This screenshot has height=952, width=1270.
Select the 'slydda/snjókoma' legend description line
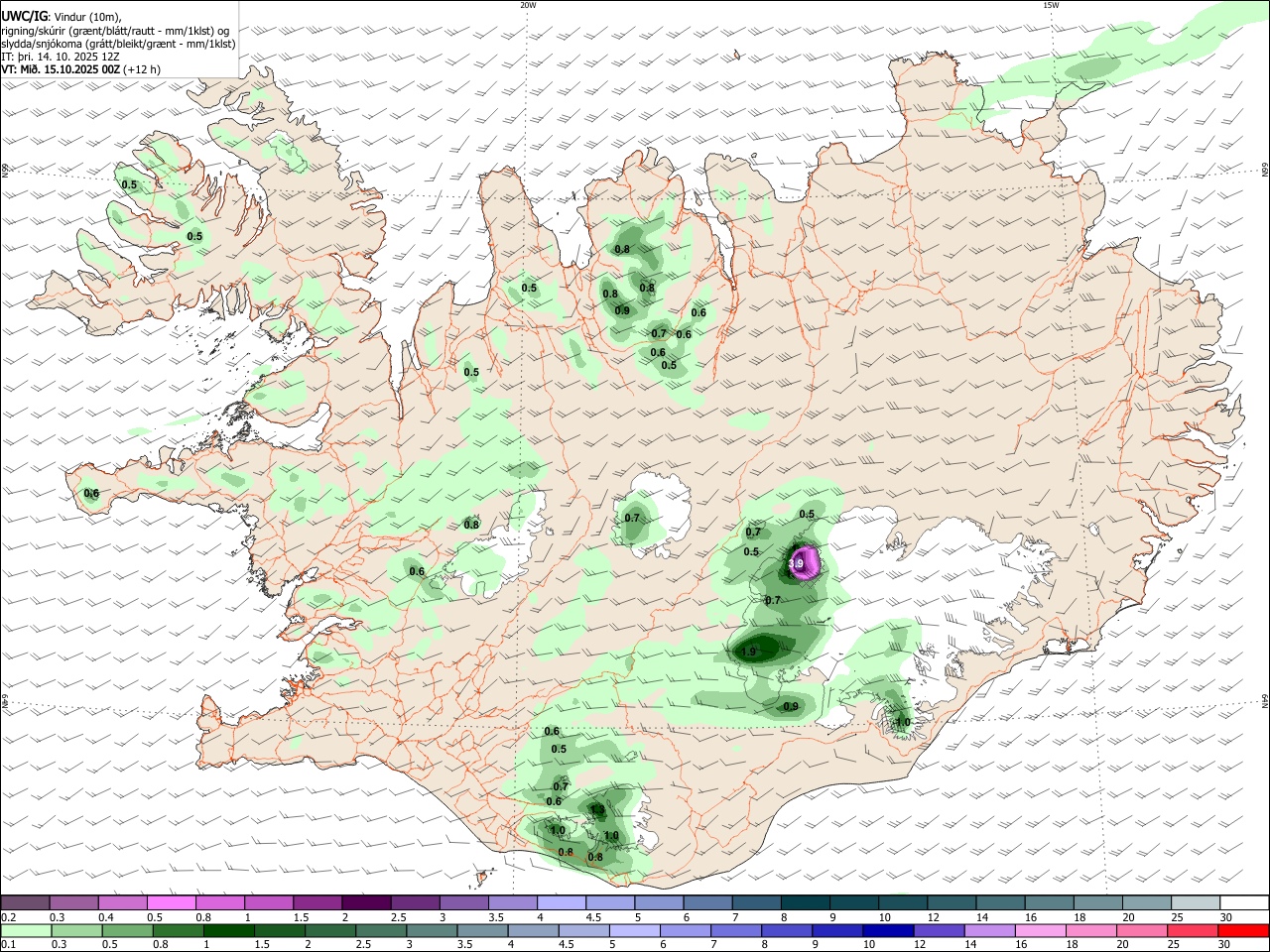tap(118, 44)
